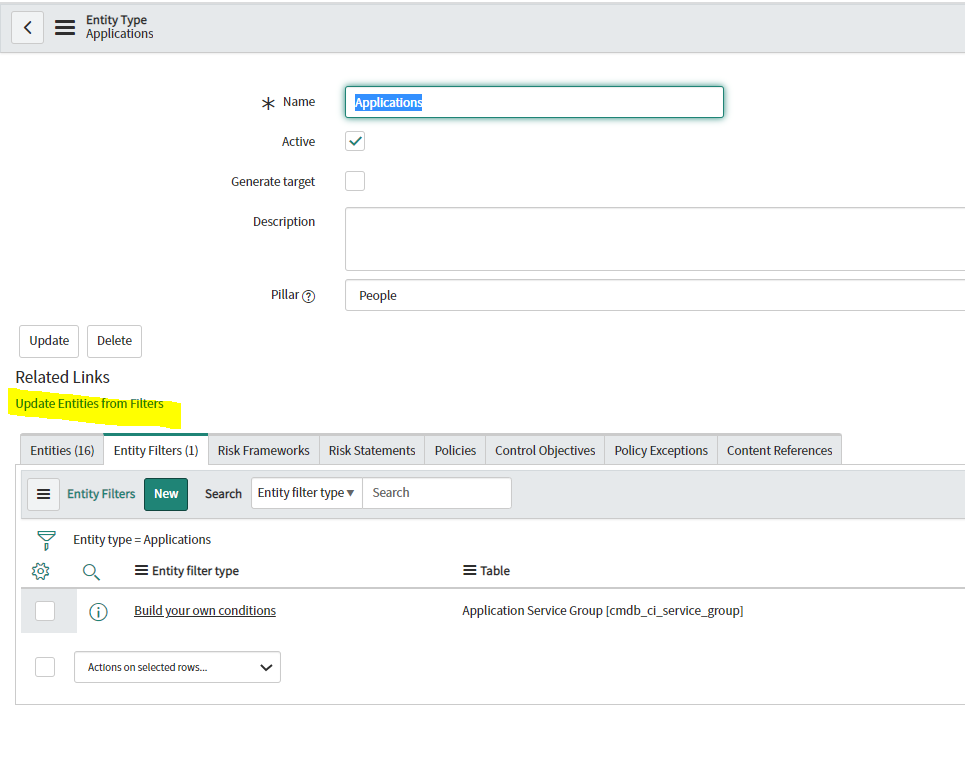Click the Pillar help question mark icon
The image size is (965, 782).
coord(310,294)
